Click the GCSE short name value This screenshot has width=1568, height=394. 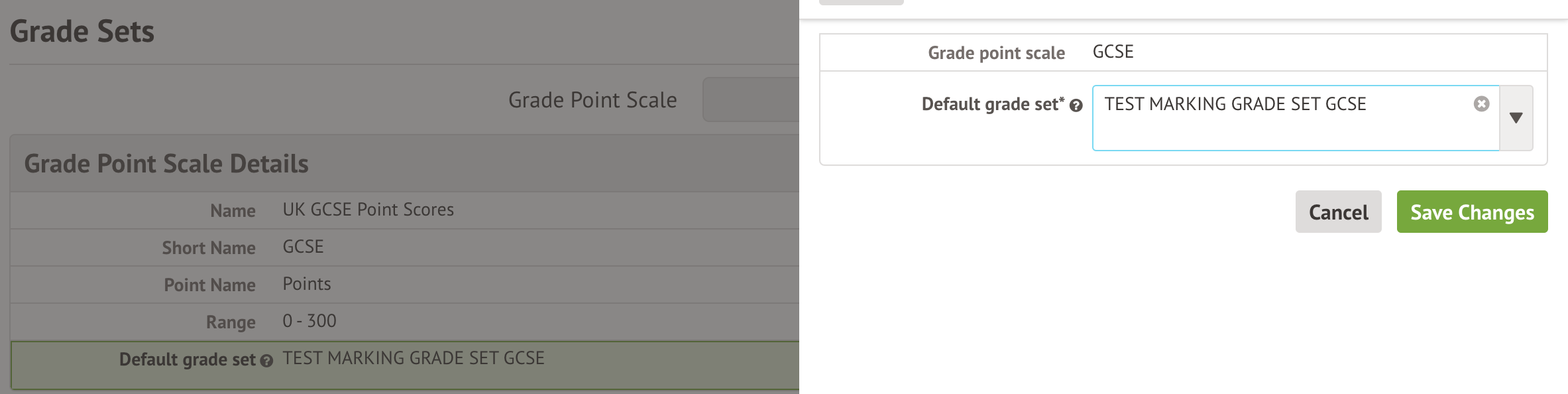[x=303, y=247]
